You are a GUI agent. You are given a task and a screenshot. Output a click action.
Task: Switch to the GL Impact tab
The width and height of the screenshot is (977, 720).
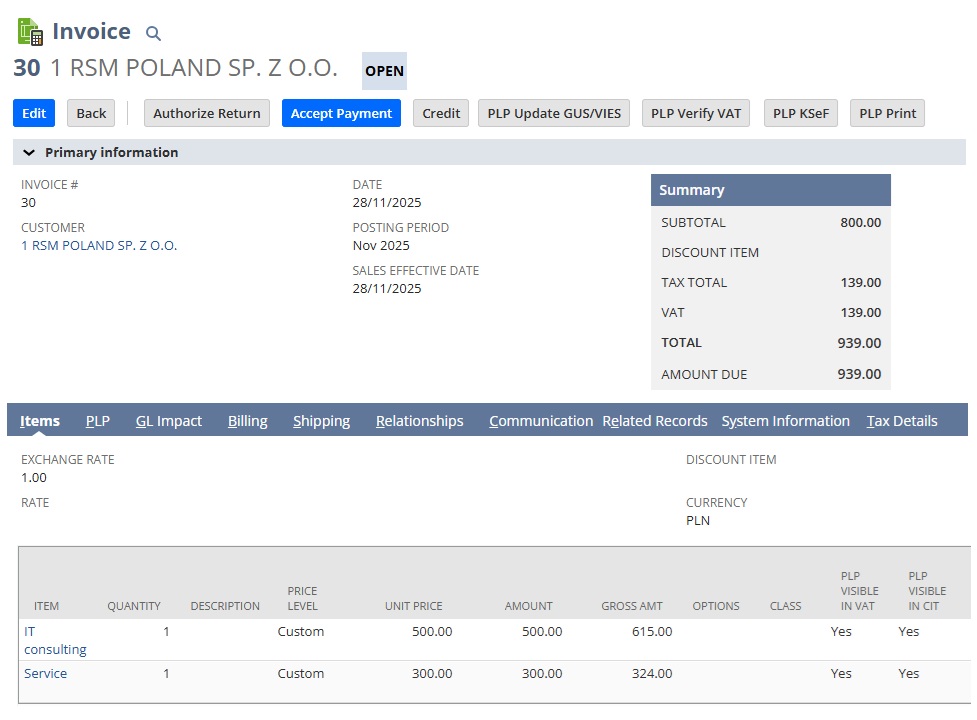point(169,420)
